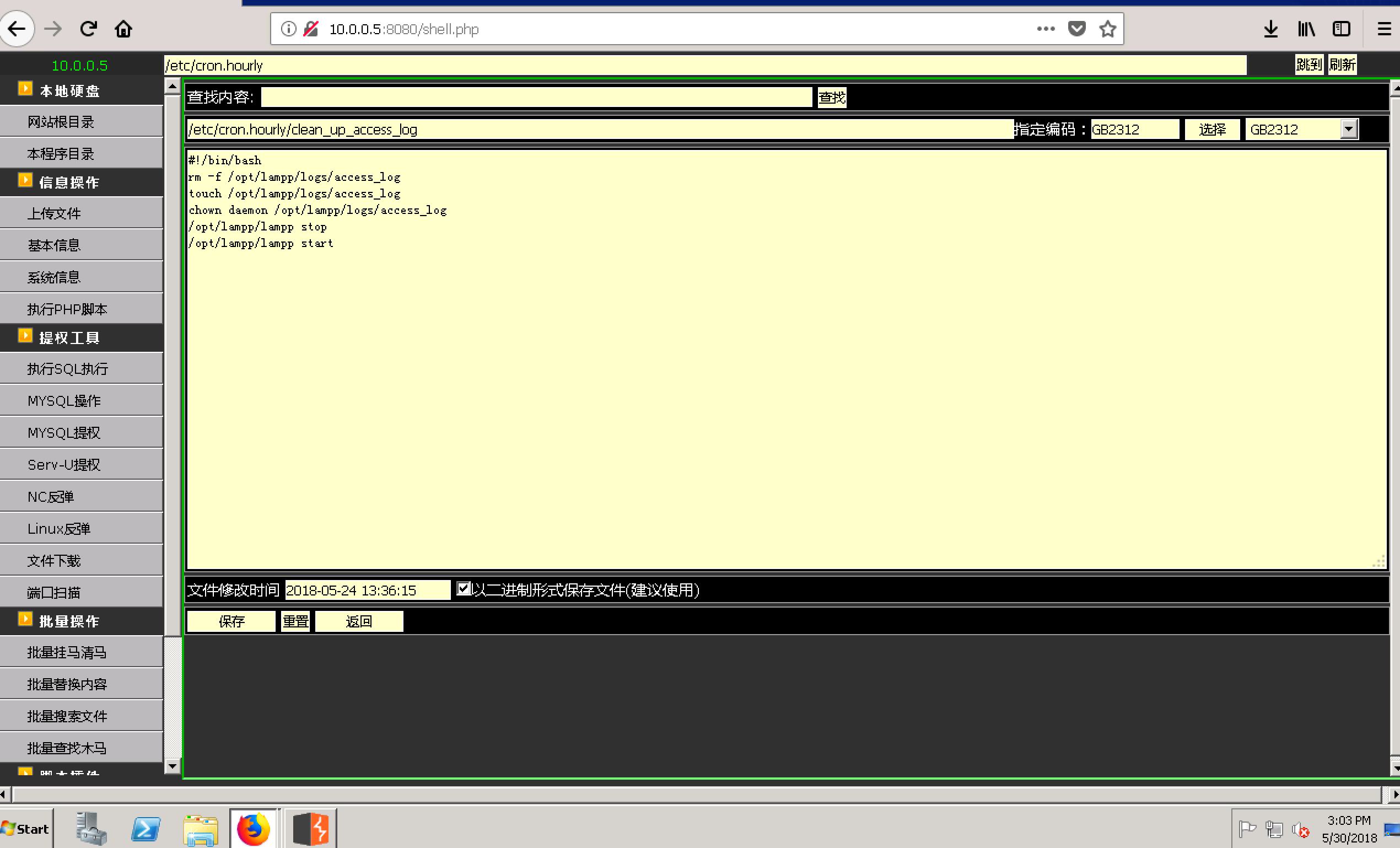Viewport: 1400px width, 848px height.
Task: Collapse the 提权工具 section header
Action: coord(69,337)
